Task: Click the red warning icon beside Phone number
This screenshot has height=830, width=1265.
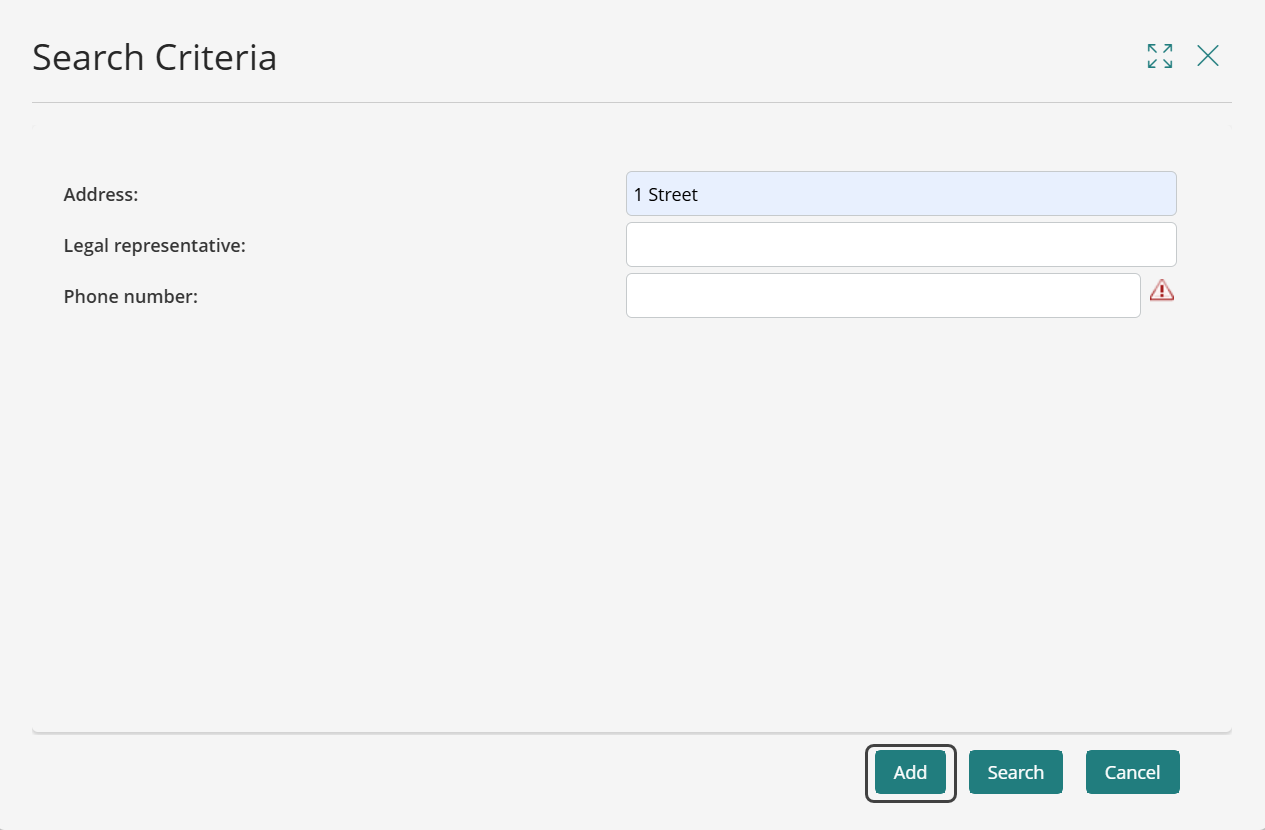Action: (x=1161, y=291)
